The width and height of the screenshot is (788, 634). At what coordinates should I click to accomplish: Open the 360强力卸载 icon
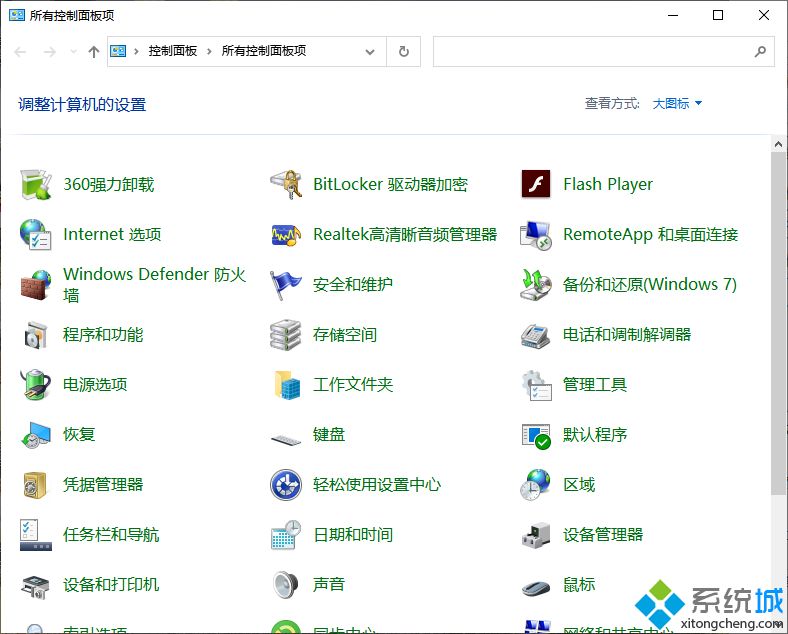click(x=36, y=184)
